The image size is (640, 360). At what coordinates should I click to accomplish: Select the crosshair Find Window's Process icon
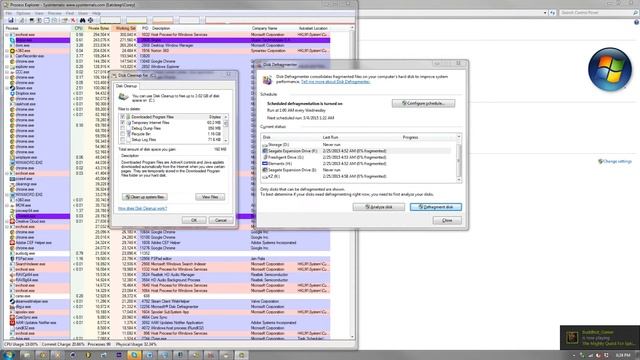point(90,20)
